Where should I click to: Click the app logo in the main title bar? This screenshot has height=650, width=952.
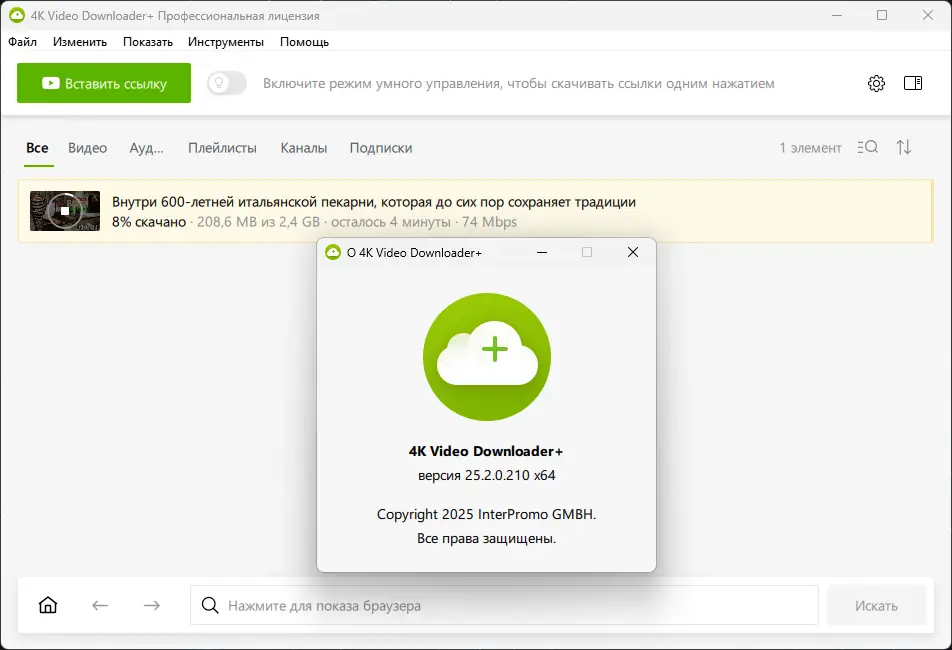[16, 16]
